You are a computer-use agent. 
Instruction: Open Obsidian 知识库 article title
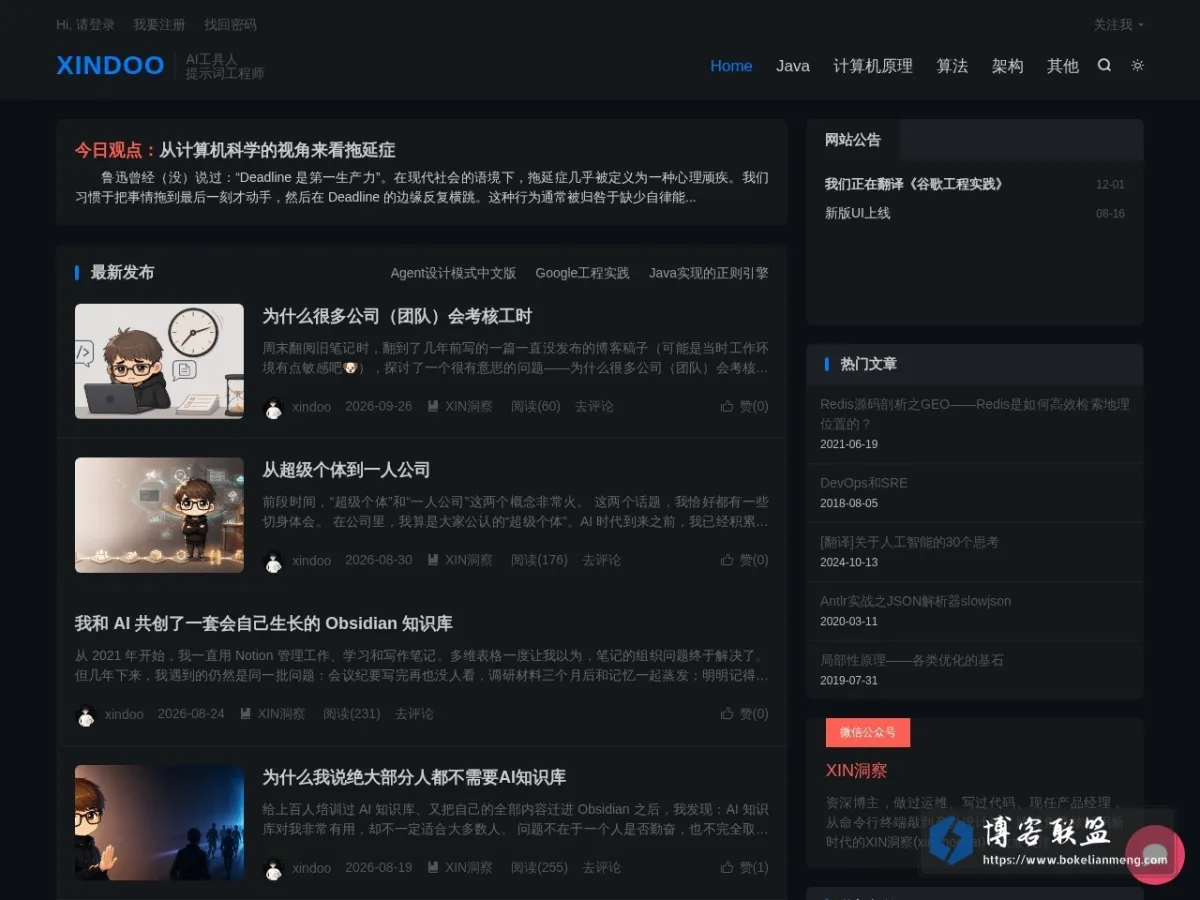pos(264,623)
